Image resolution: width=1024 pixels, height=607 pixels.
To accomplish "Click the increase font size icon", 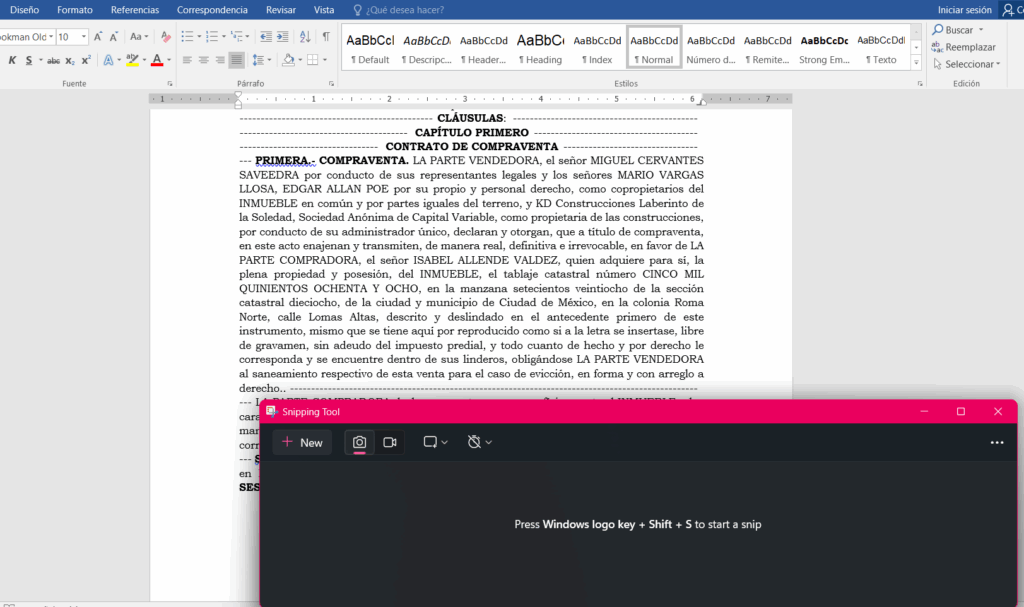I will (x=99, y=37).
